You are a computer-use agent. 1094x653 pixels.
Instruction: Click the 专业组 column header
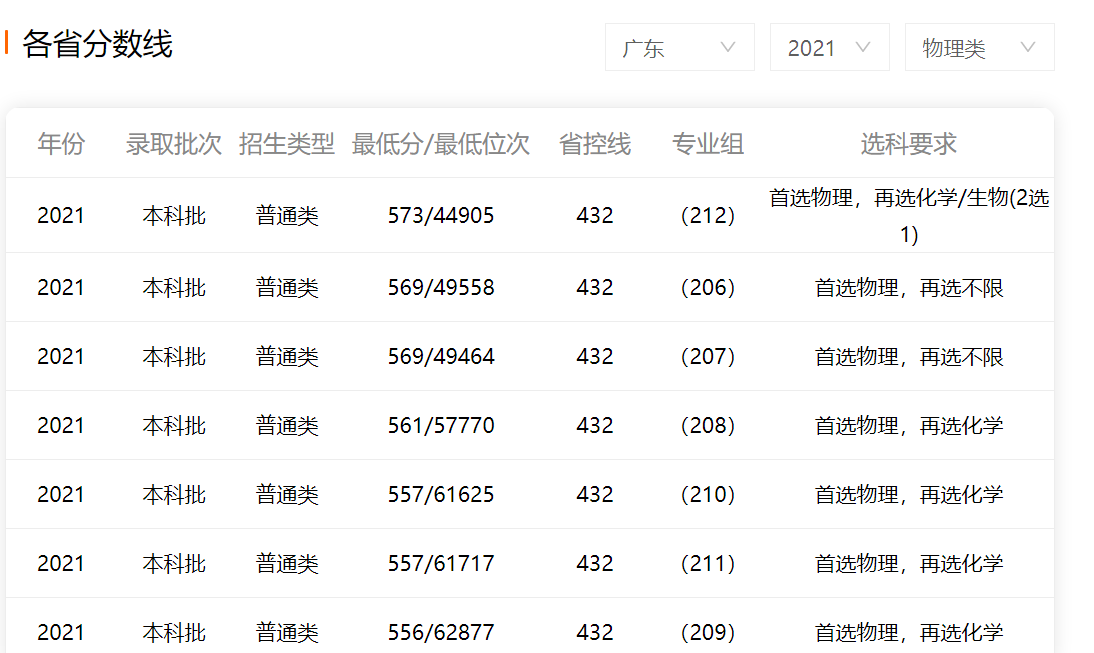click(x=708, y=144)
